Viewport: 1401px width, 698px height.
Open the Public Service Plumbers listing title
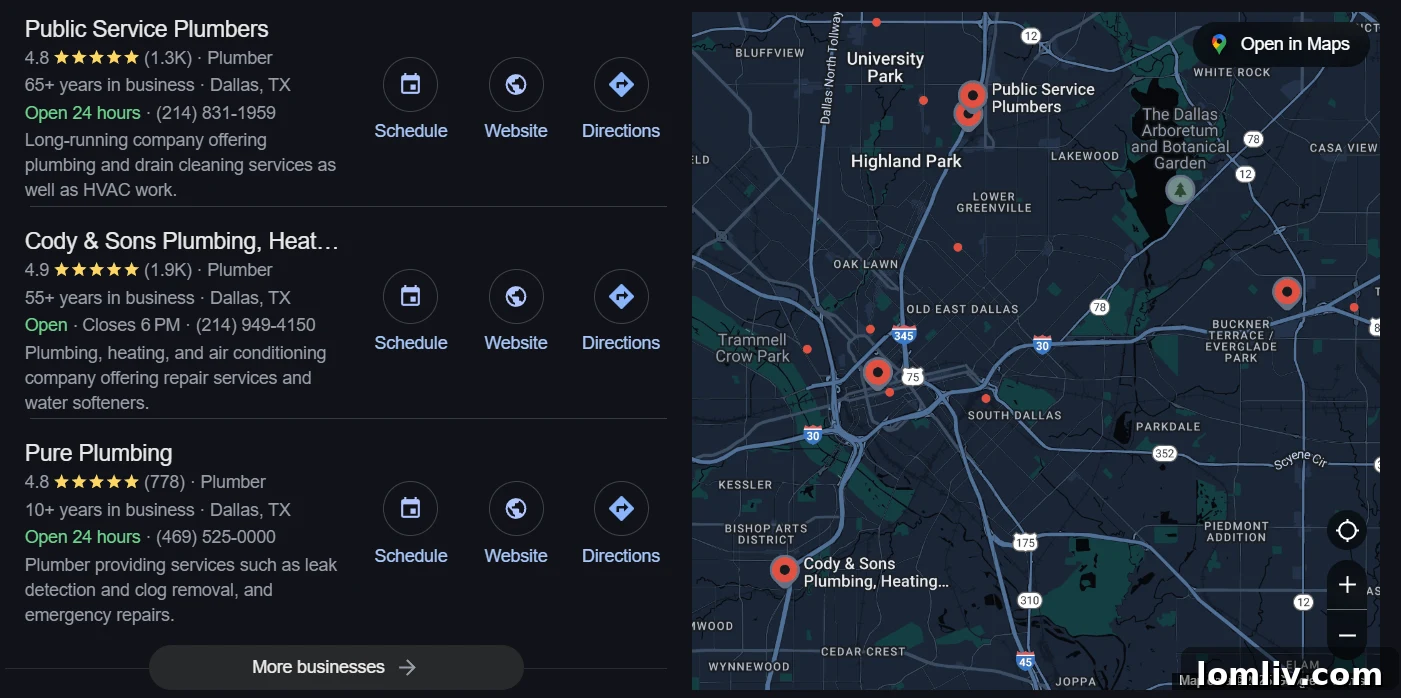pyautogui.click(x=147, y=29)
